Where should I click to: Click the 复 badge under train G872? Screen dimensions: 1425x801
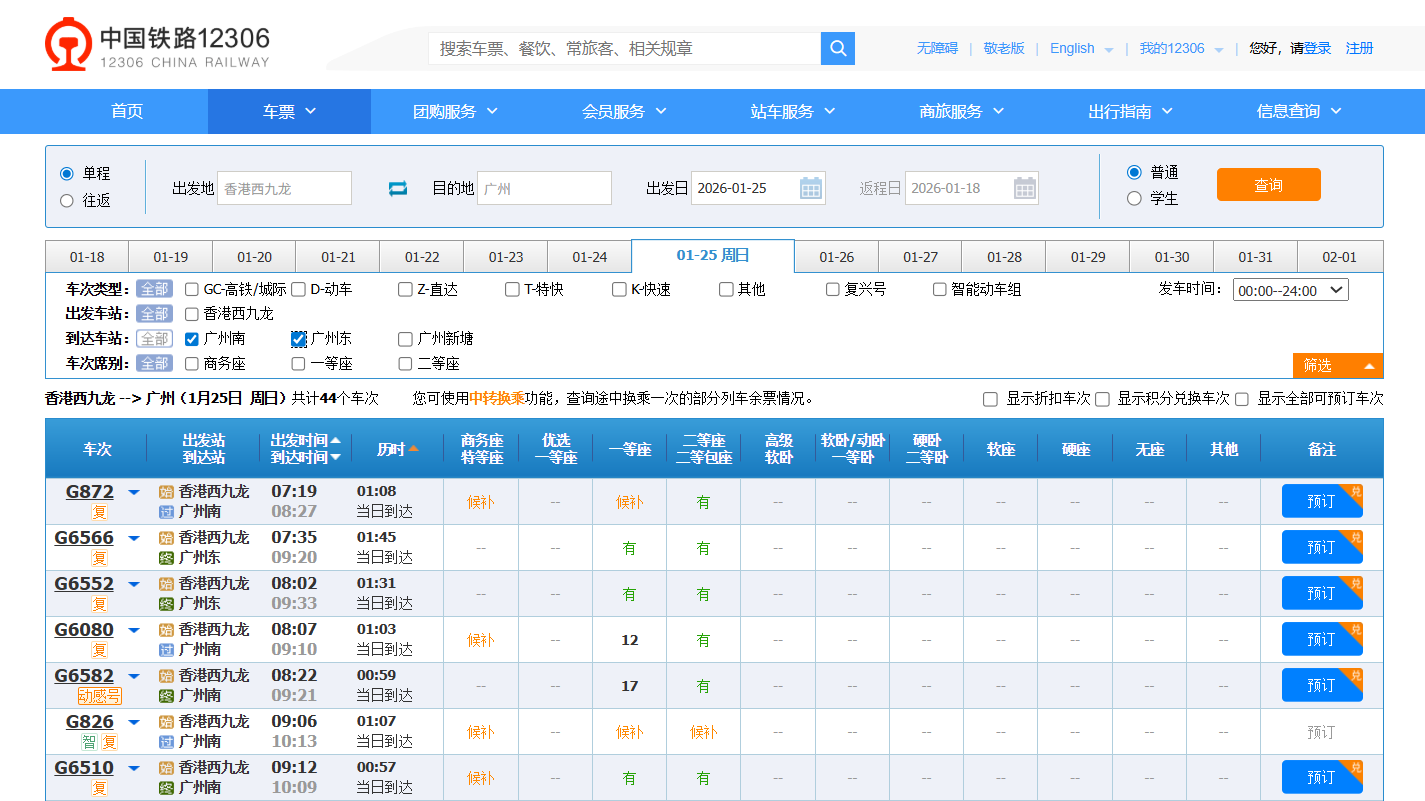(x=99, y=512)
